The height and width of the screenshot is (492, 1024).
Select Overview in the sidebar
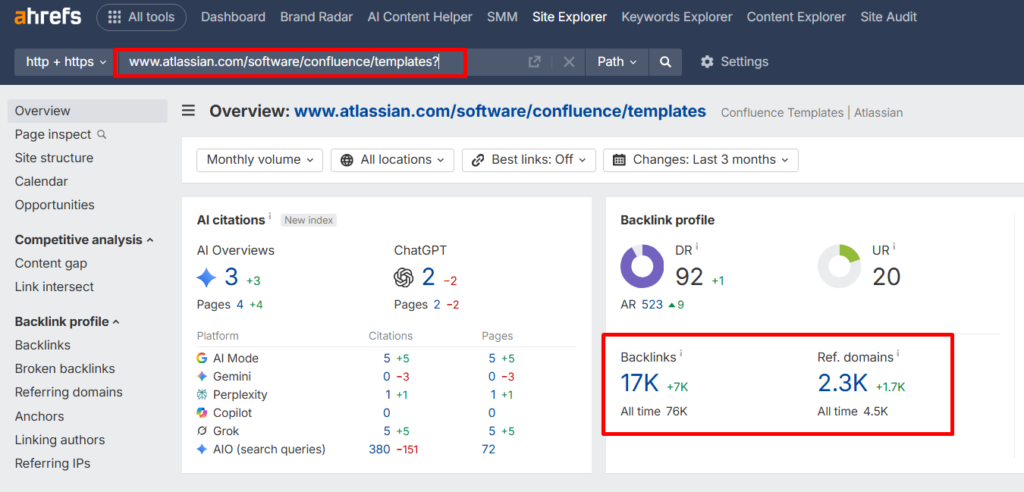pos(88,111)
